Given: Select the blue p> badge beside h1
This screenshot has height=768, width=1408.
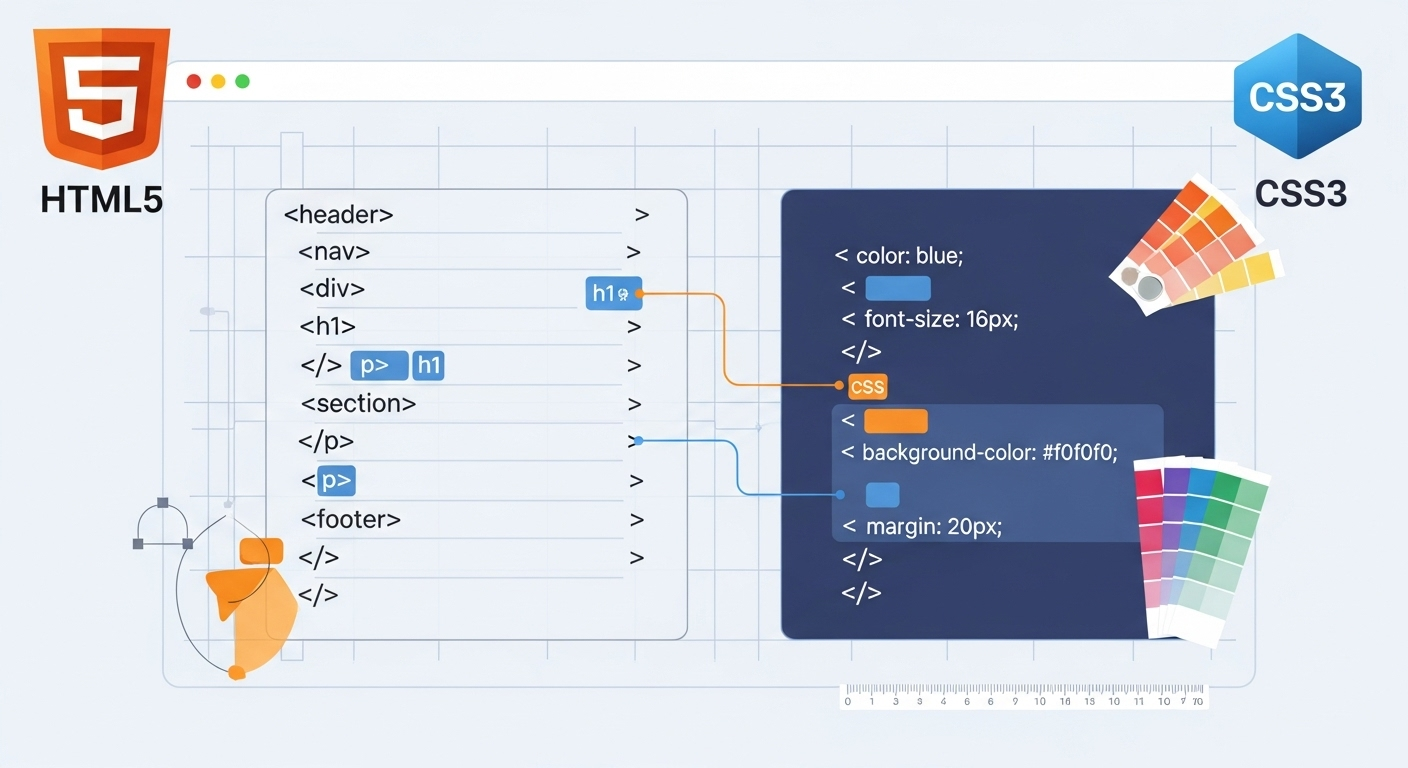Looking at the screenshot, I should (379, 366).
